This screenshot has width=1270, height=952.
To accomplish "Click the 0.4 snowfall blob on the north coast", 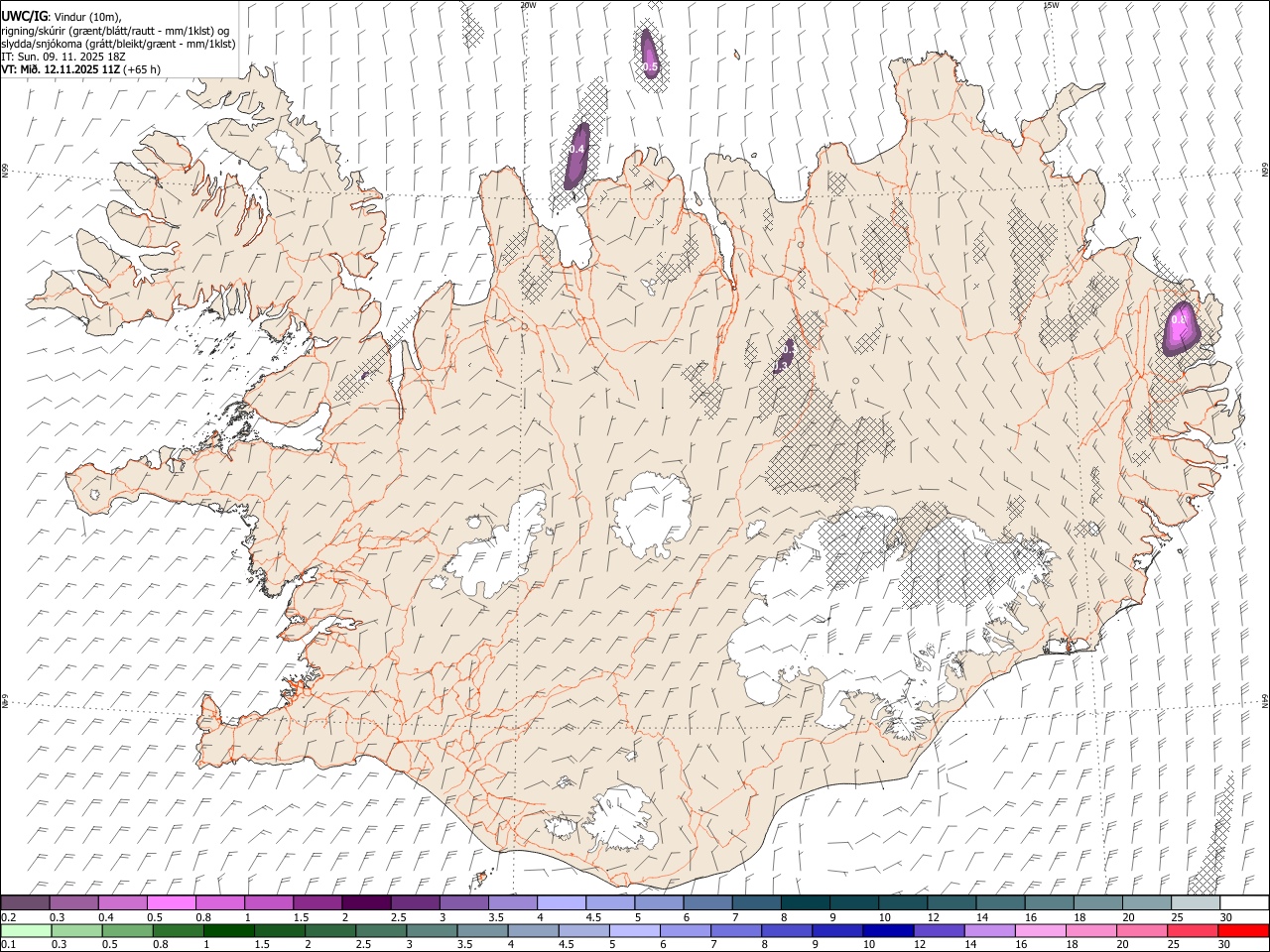I will pyautogui.click(x=577, y=155).
